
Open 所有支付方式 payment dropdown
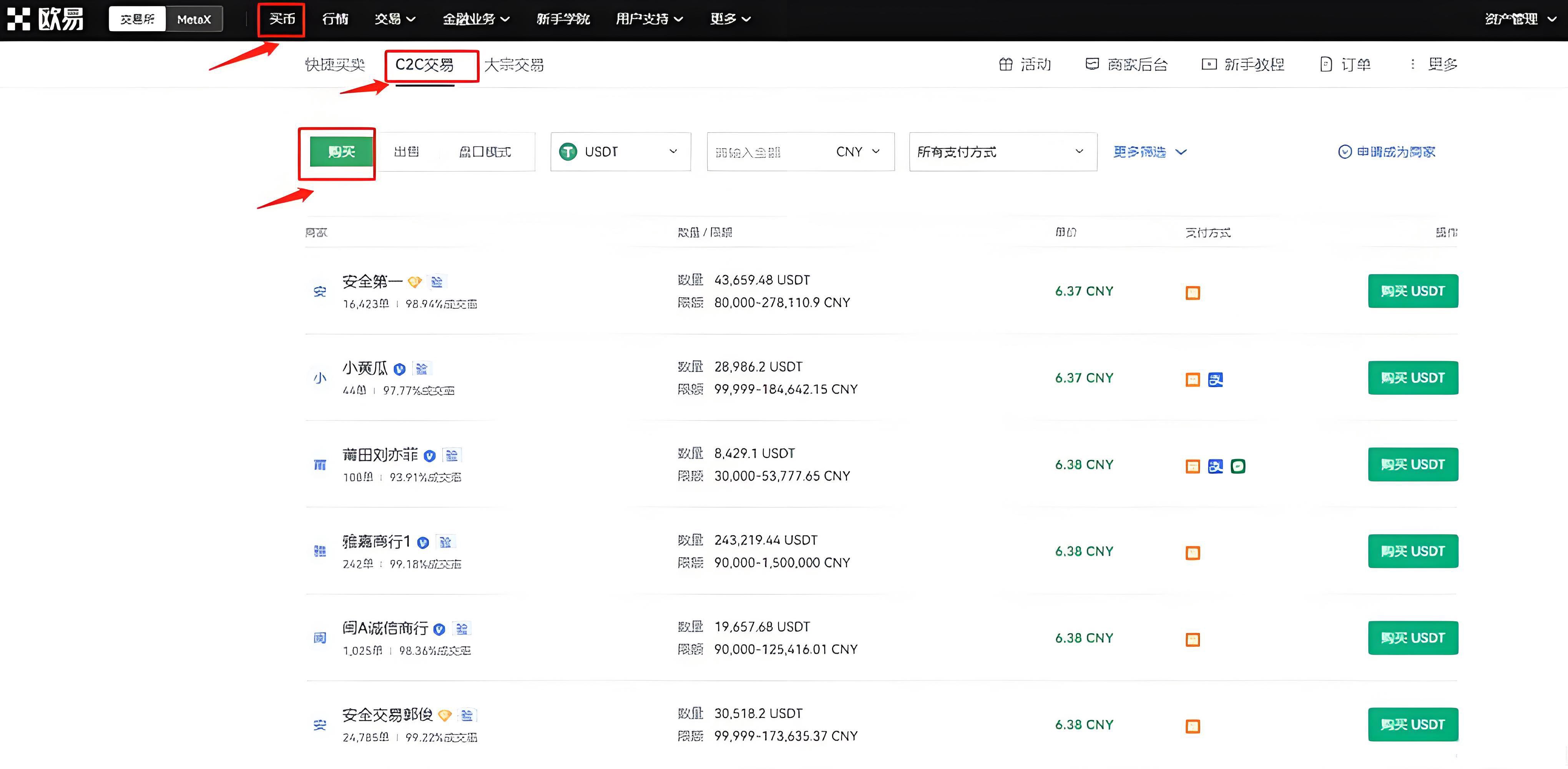click(x=1003, y=151)
